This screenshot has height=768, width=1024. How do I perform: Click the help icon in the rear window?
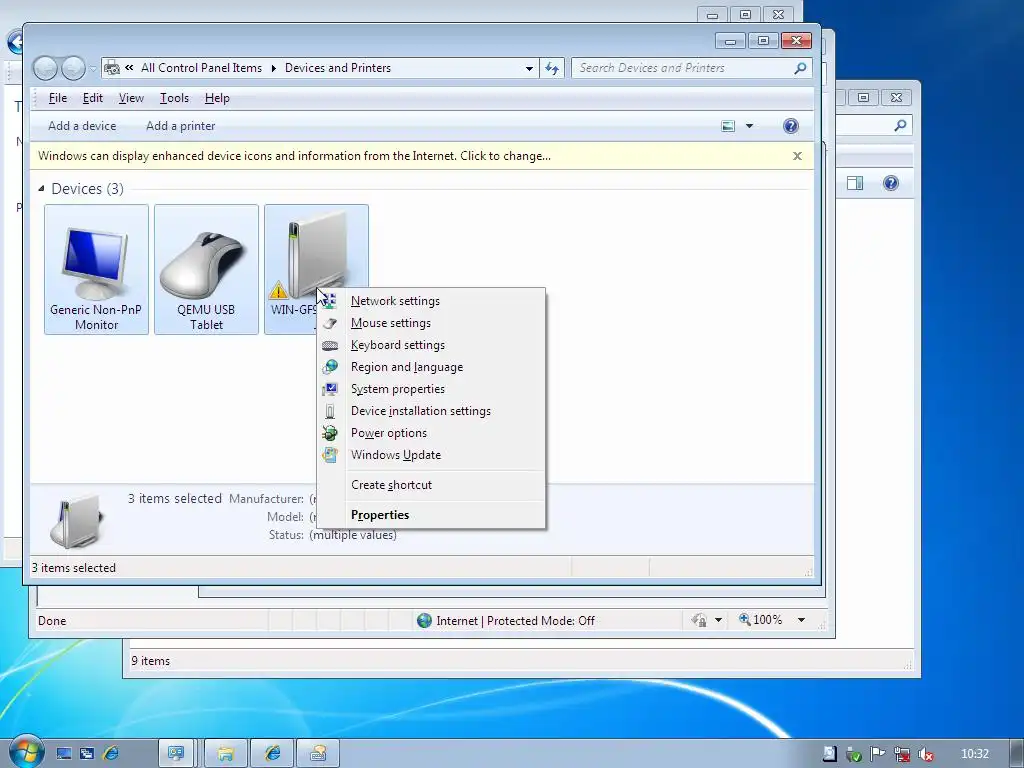click(x=891, y=183)
